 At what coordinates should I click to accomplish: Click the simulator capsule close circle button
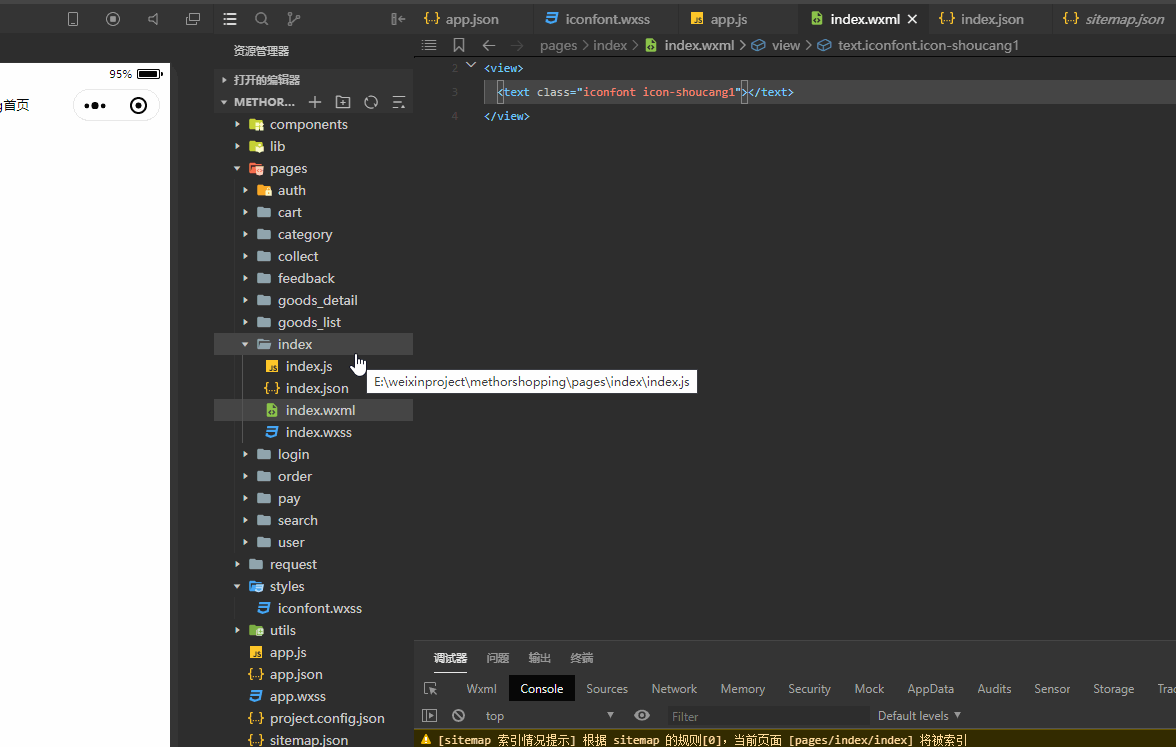tap(138, 106)
